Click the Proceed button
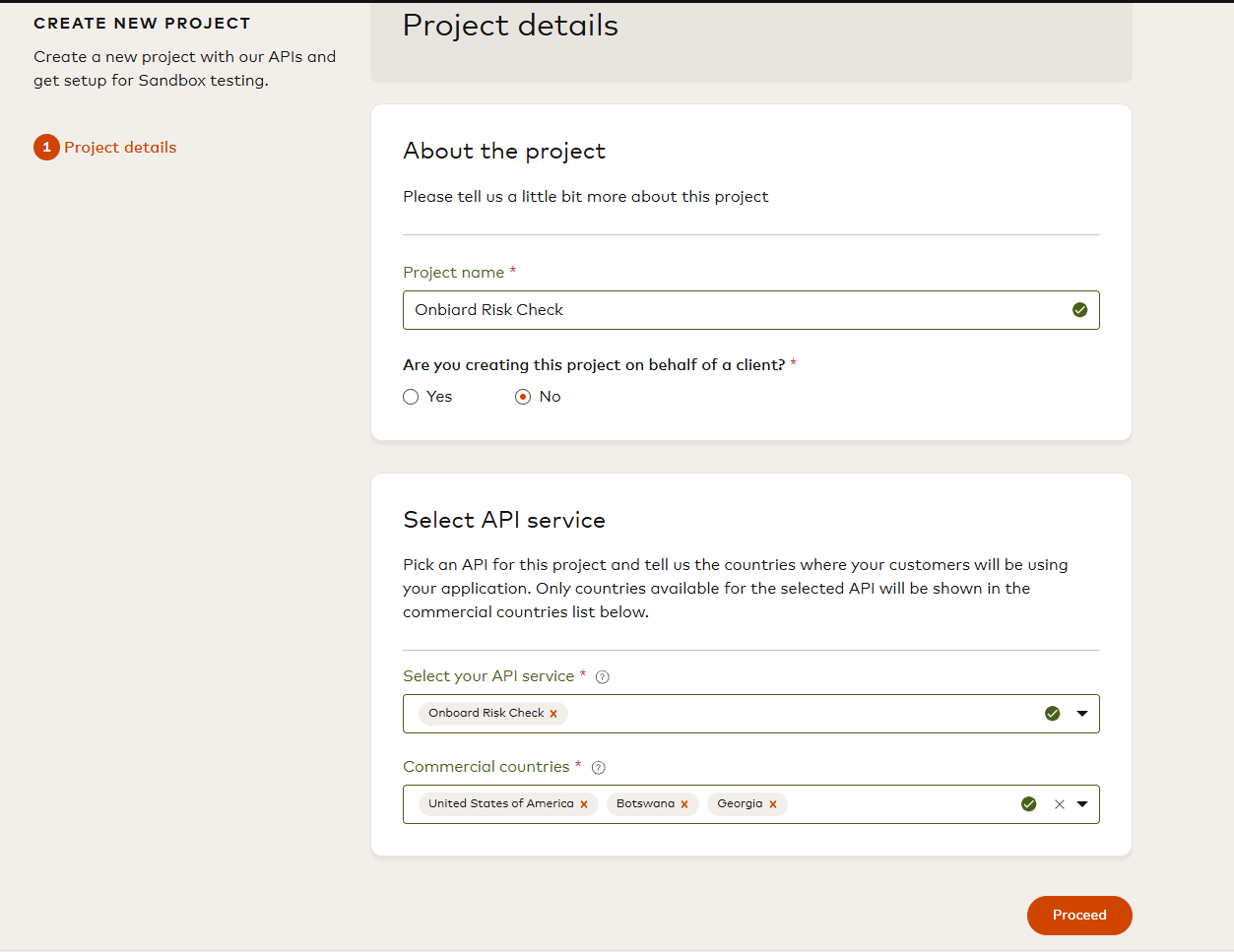Screen dimensions: 1234x952 click(1079, 916)
